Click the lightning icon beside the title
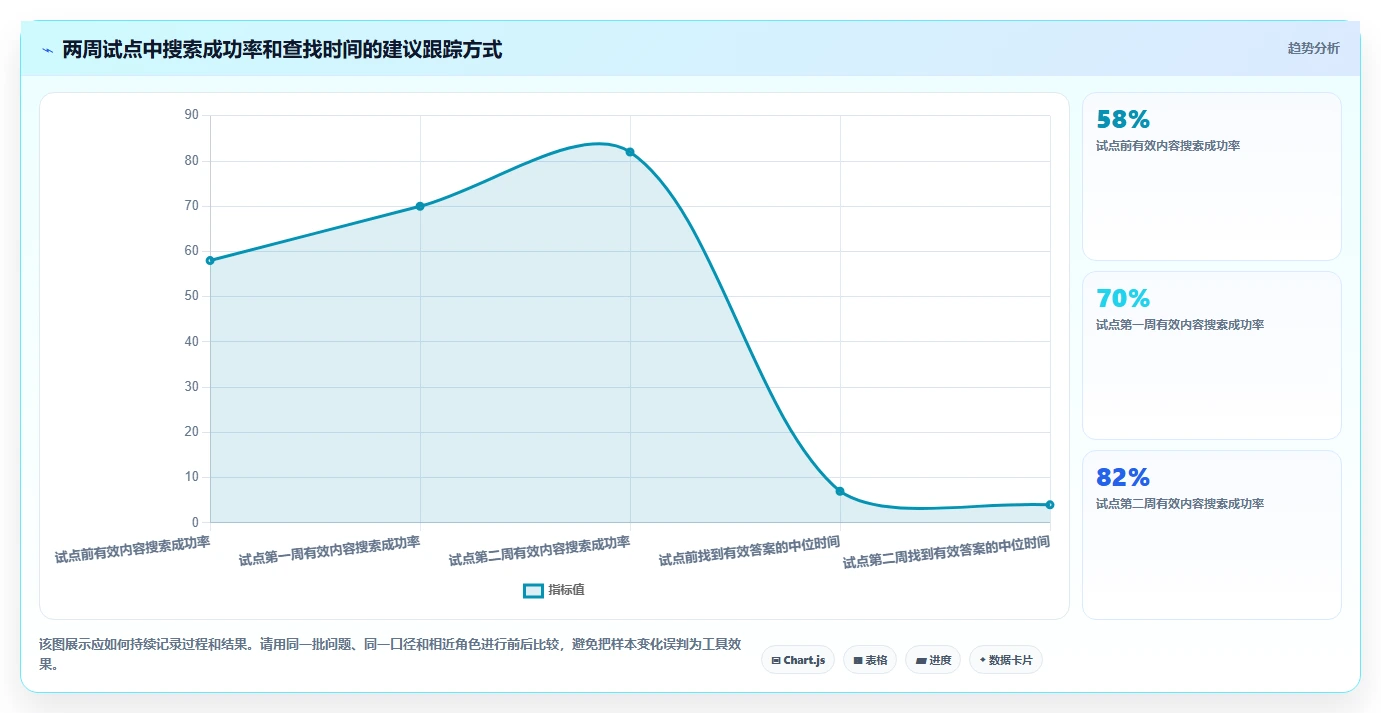This screenshot has width=1381, height=713. [x=47, y=49]
